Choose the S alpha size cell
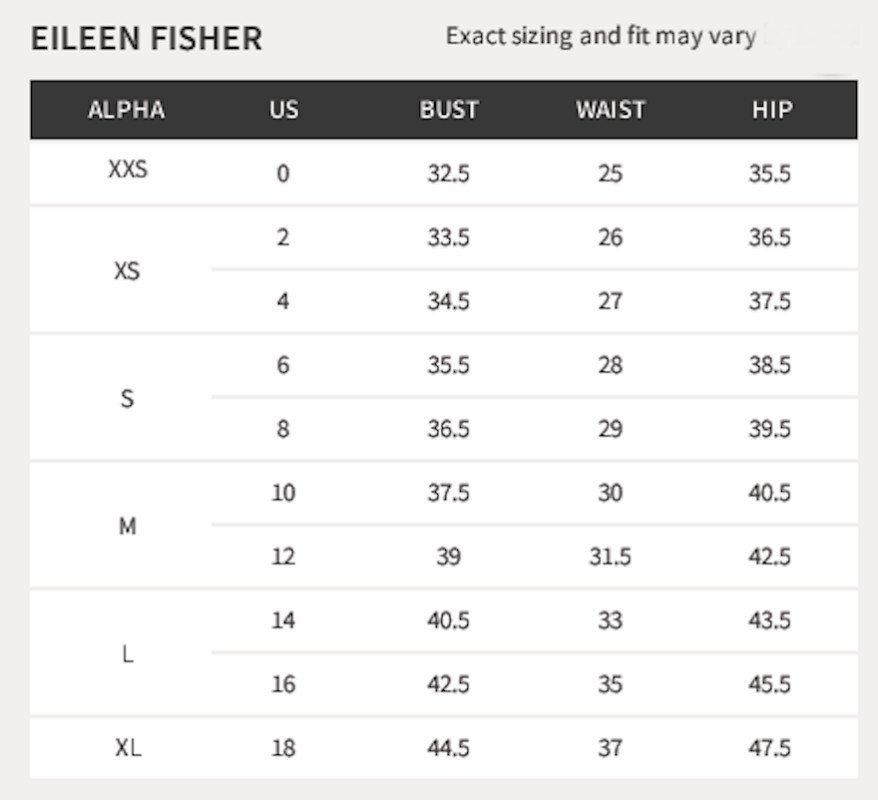The width and height of the screenshot is (878, 800). pyautogui.click(x=127, y=399)
